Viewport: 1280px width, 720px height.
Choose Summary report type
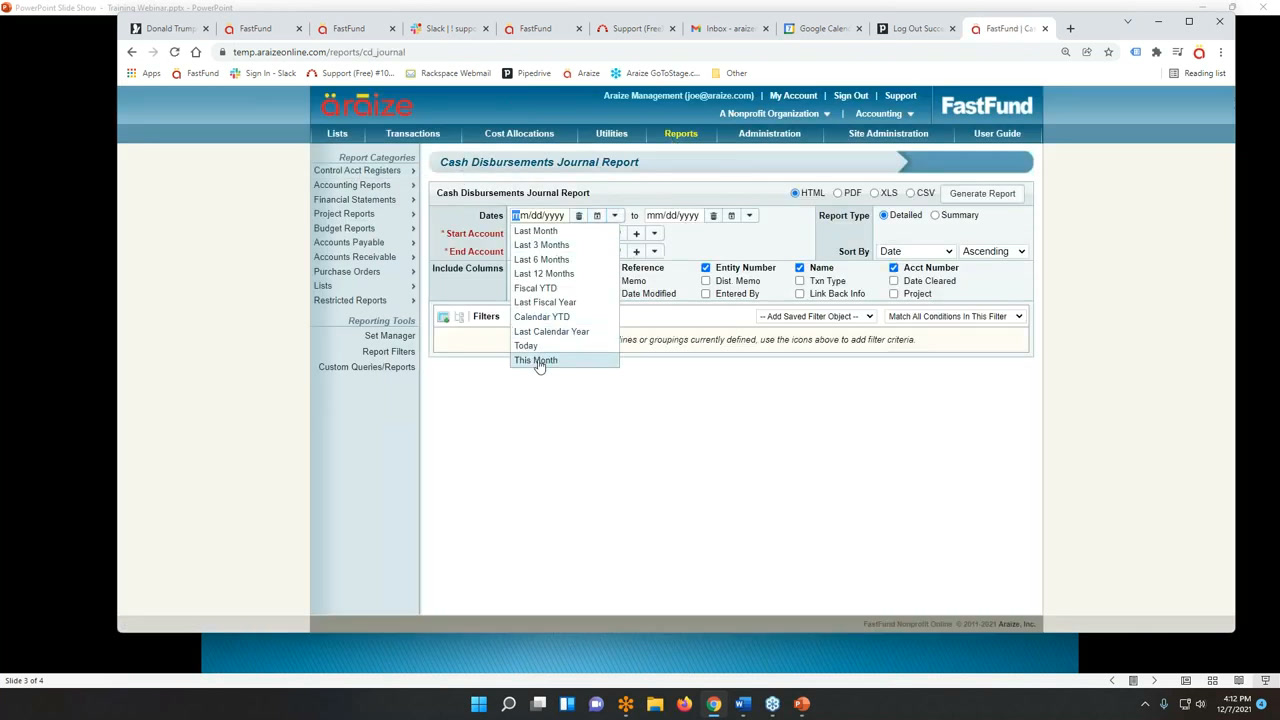[x=935, y=215]
